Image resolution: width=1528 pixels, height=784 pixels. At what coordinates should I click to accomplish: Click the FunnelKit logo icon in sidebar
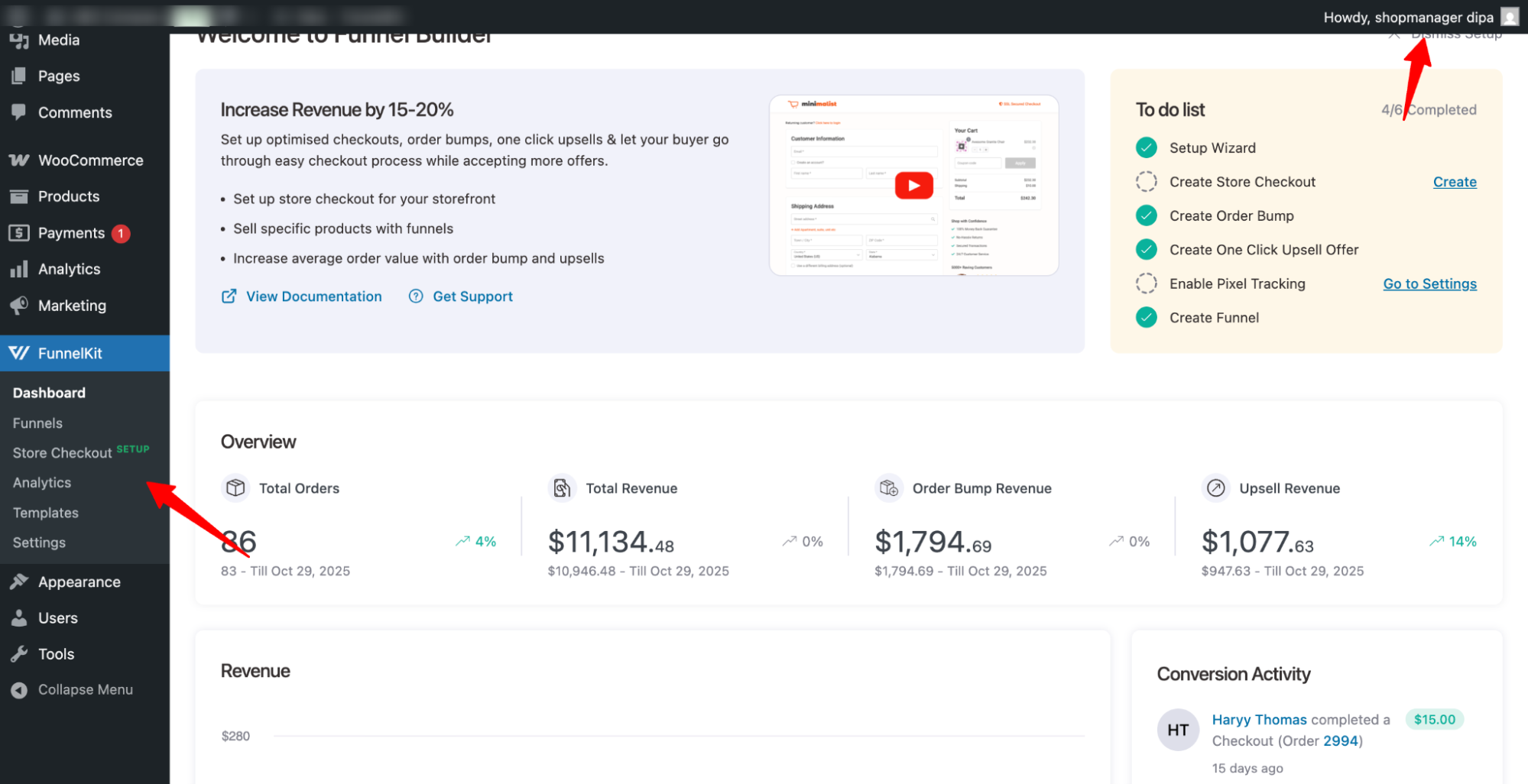19,353
